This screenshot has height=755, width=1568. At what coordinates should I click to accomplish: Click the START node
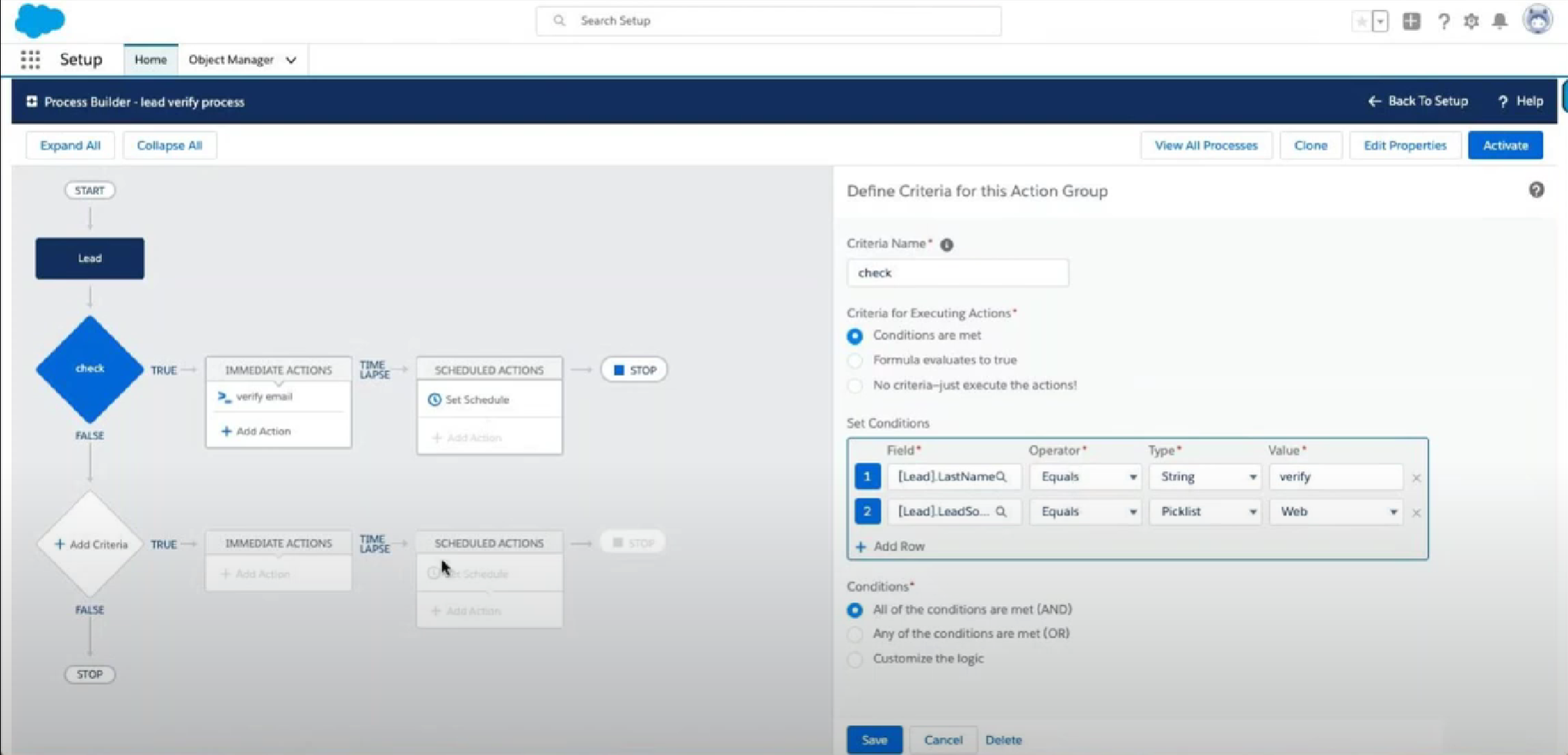click(90, 190)
